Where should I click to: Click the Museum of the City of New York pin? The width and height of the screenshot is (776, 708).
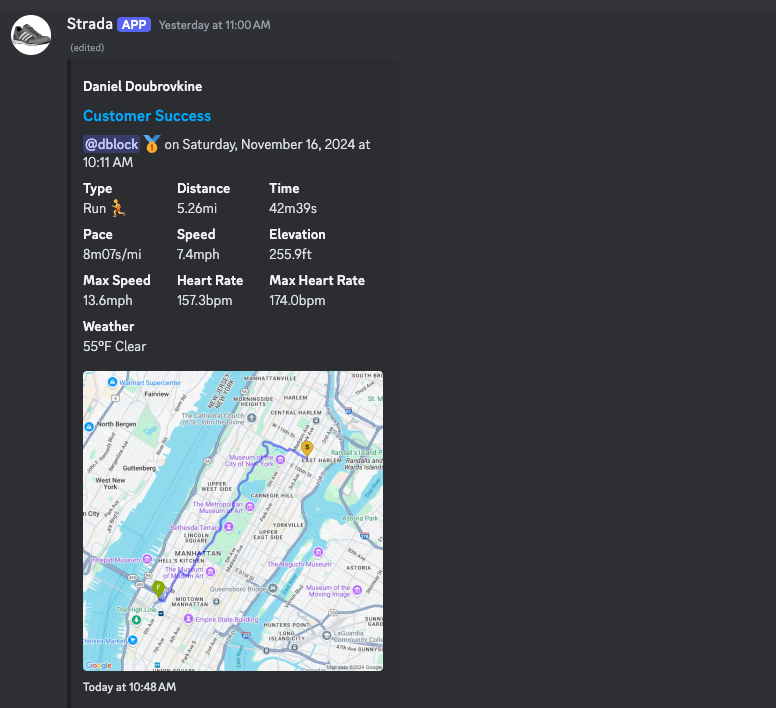pyautogui.click(x=280, y=460)
